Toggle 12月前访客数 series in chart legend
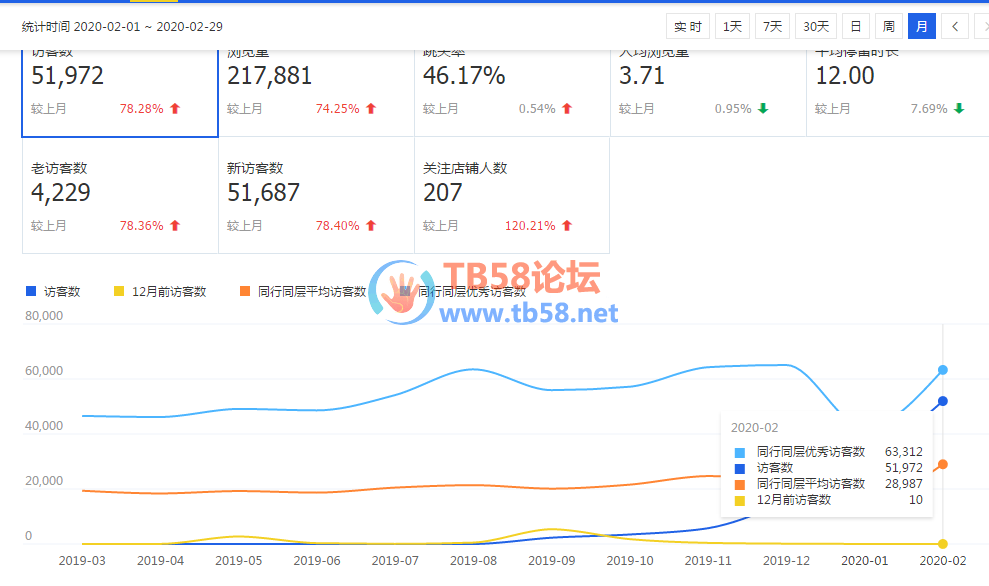 pos(168,292)
